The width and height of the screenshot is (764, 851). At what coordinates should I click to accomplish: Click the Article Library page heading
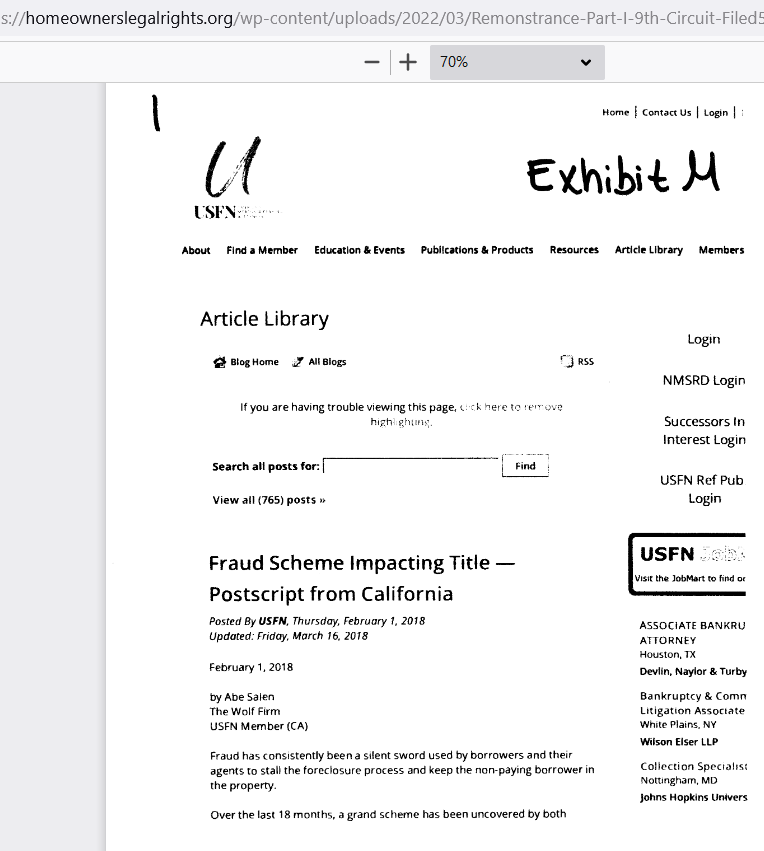pyautogui.click(x=264, y=319)
